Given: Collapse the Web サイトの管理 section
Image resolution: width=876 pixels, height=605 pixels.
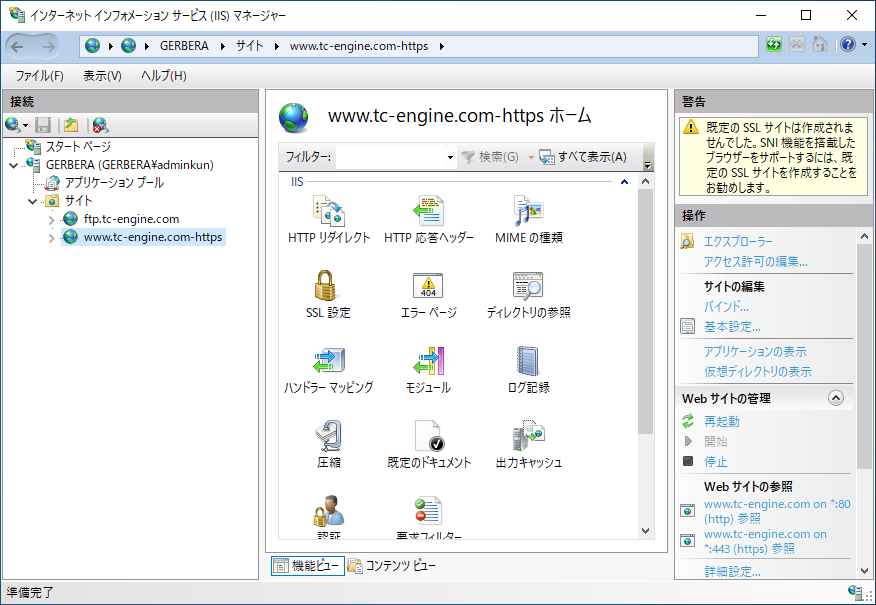Looking at the screenshot, I should (x=836, y=398).
